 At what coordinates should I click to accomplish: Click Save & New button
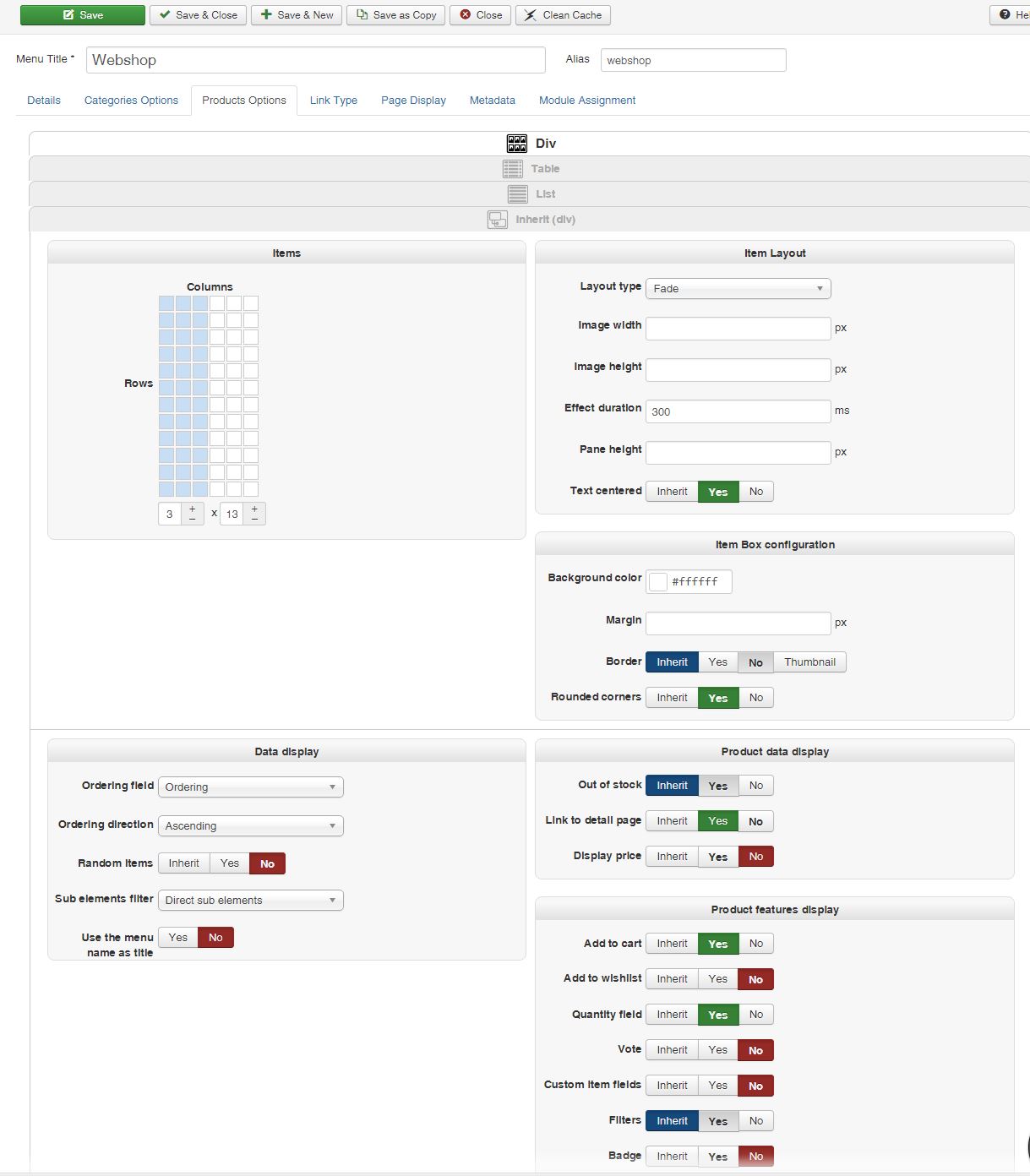297,15
